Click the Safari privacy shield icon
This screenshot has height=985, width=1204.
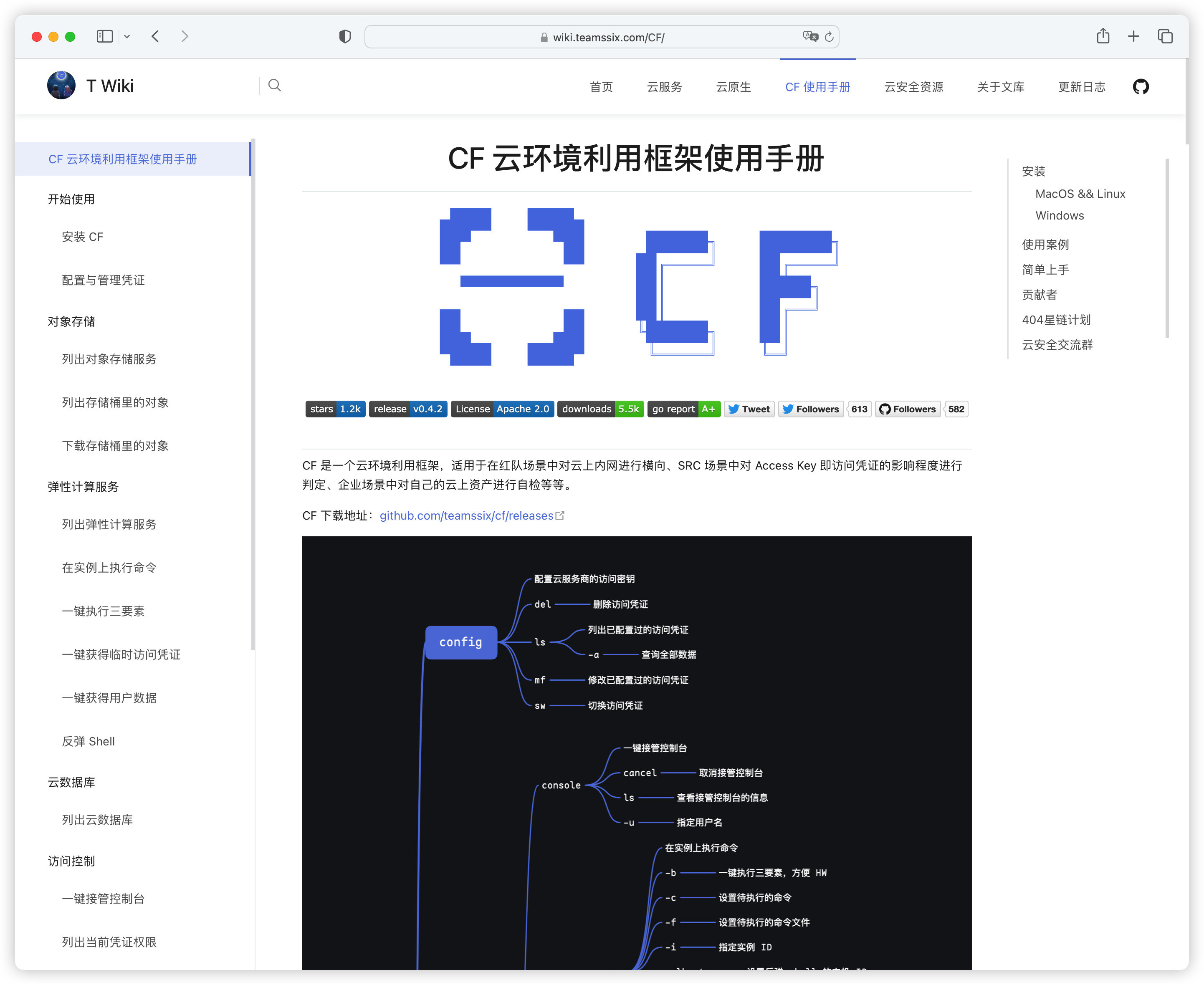[x=344, y=37]
